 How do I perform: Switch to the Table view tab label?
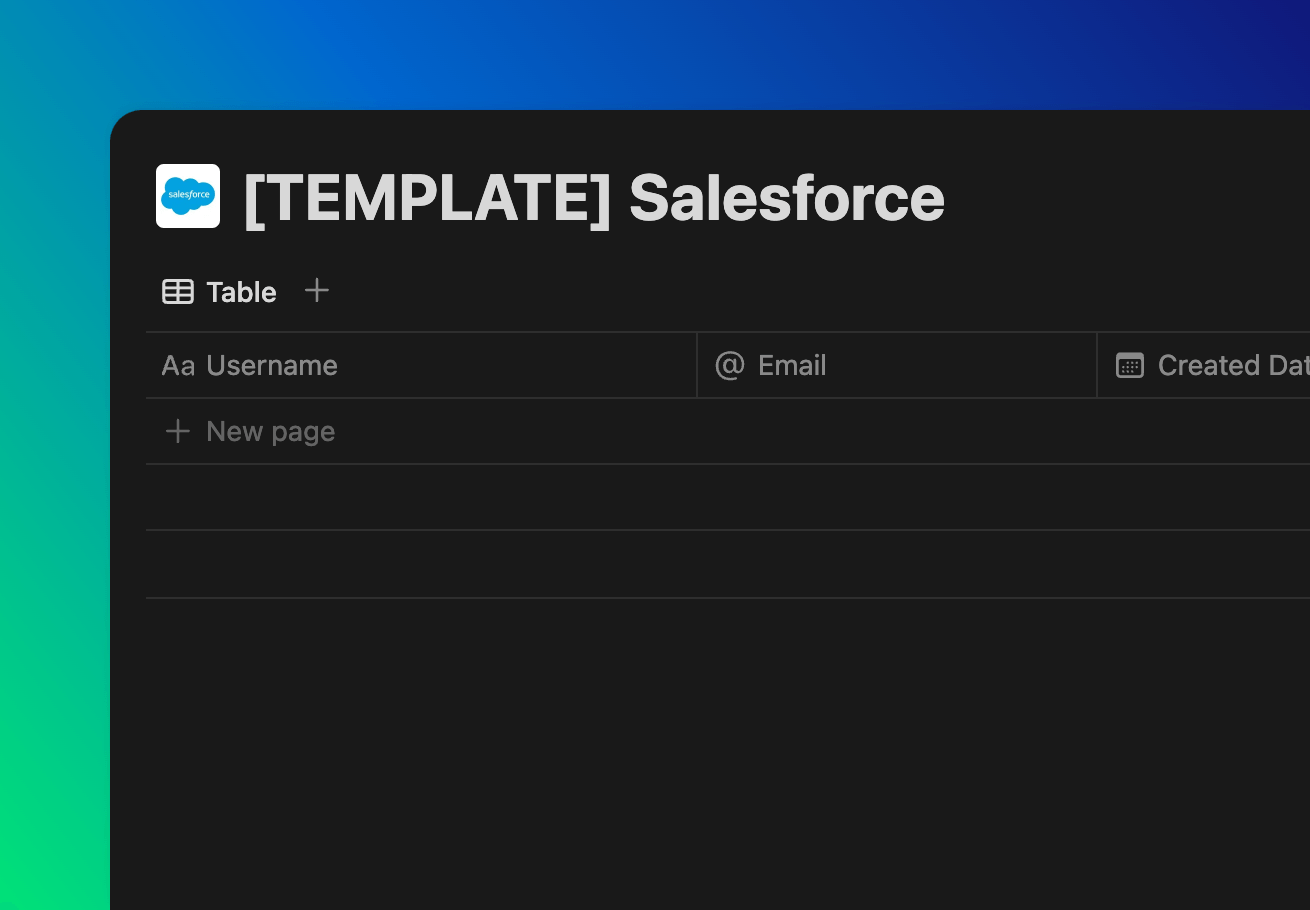[241, 292]
